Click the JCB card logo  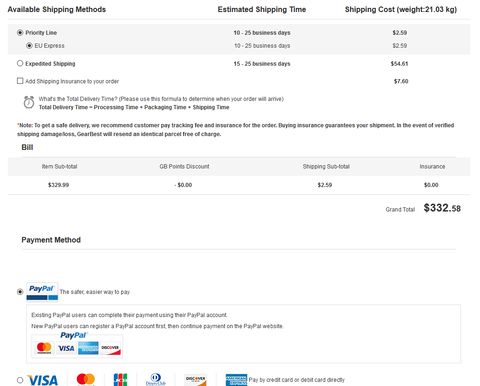(x=120, y=380)
